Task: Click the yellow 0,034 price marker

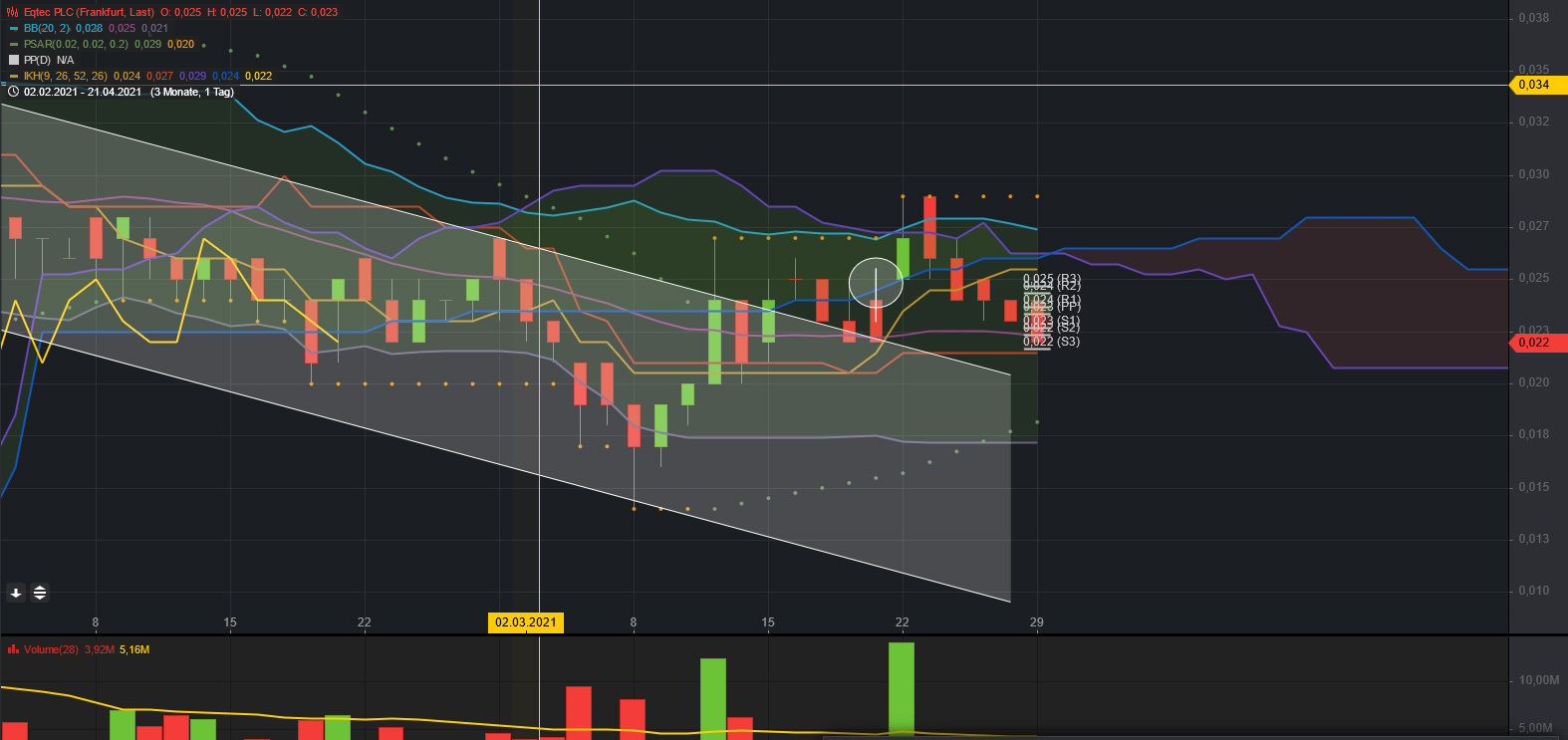Action: [1535, 85]
